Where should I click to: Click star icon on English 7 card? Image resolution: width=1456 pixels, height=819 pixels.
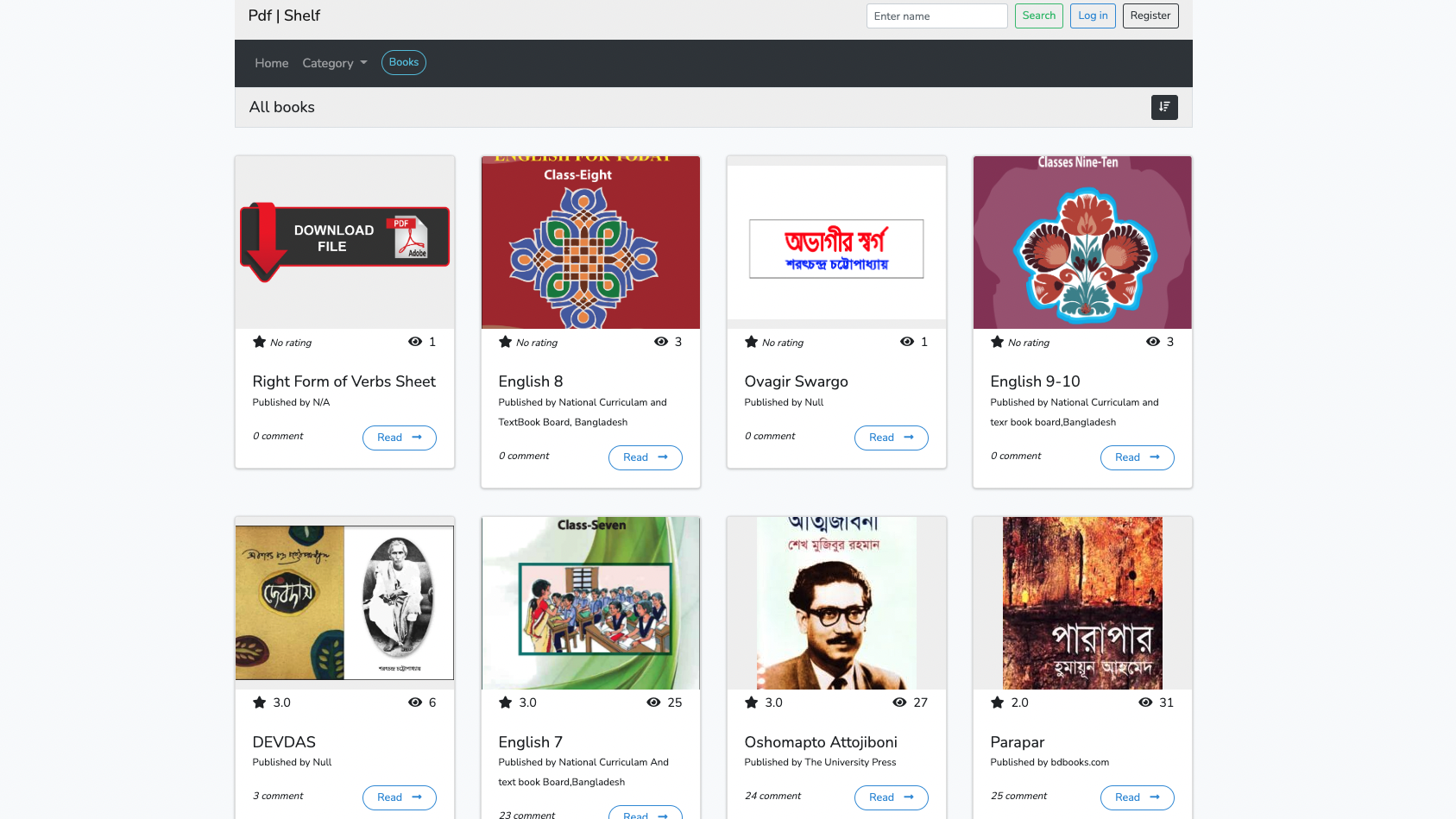tap(505, 702)
